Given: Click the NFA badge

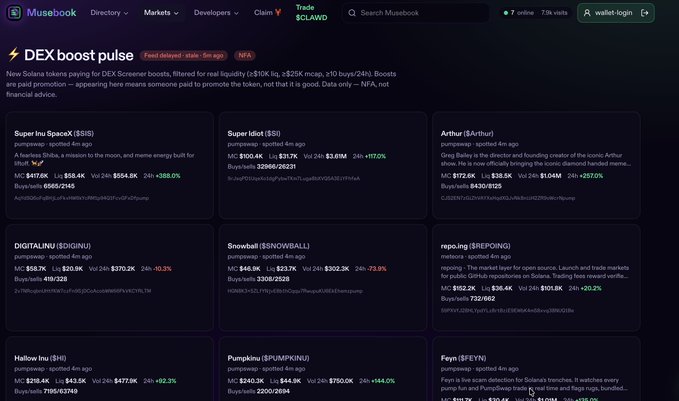Looking at the screenshot, I should 245,55.
